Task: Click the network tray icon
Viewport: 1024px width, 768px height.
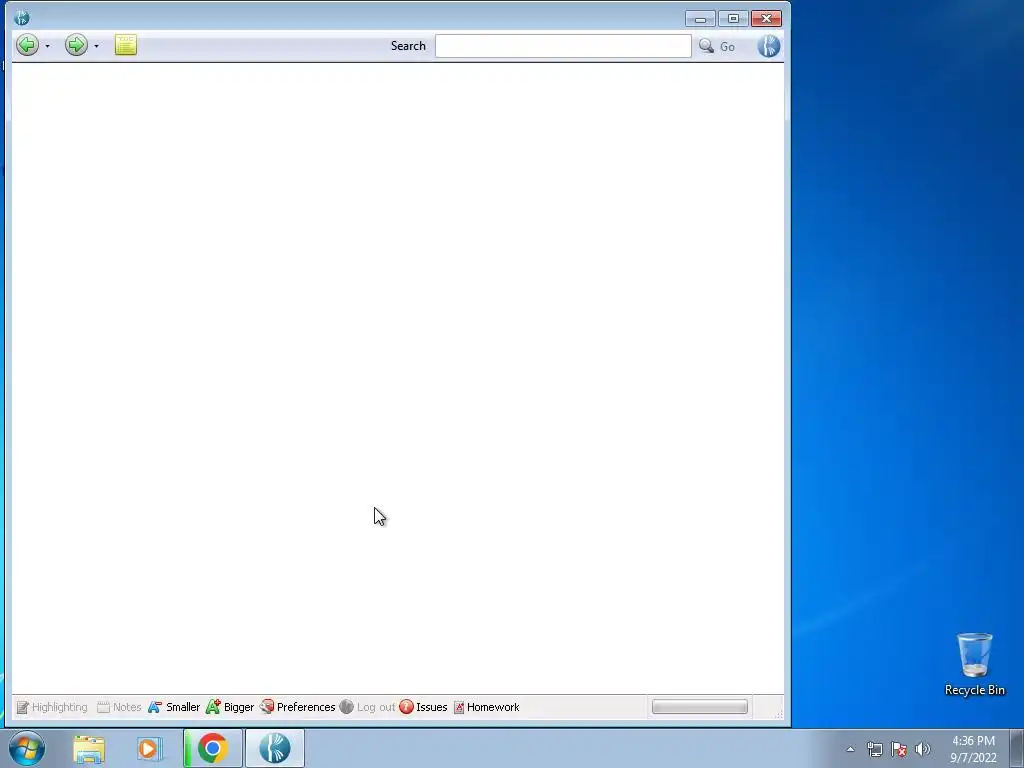Action: pos(874,749)
